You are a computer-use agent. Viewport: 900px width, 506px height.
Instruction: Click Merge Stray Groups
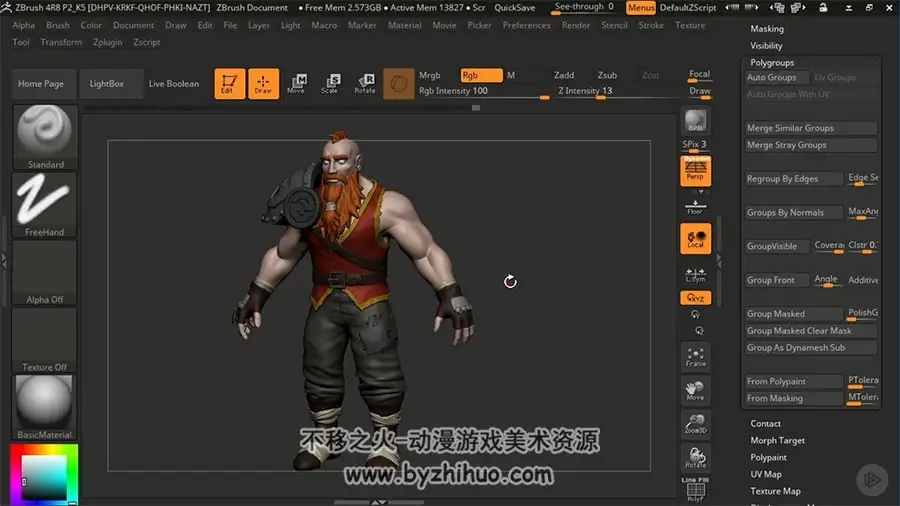810,145
